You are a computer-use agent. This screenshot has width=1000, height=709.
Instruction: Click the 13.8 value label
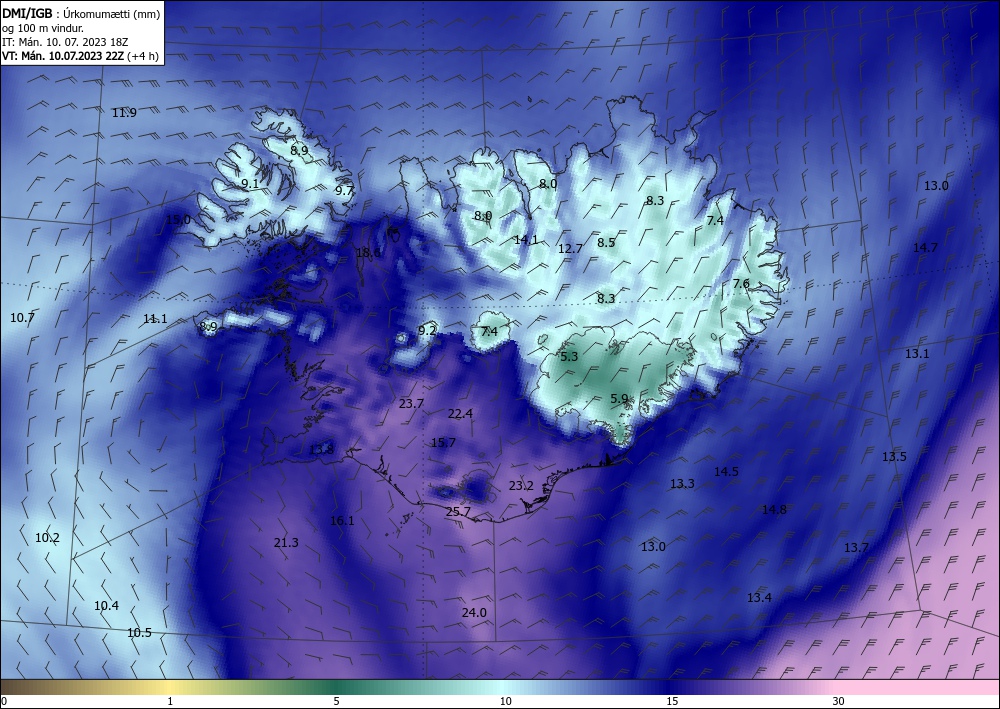click(321, 450)
